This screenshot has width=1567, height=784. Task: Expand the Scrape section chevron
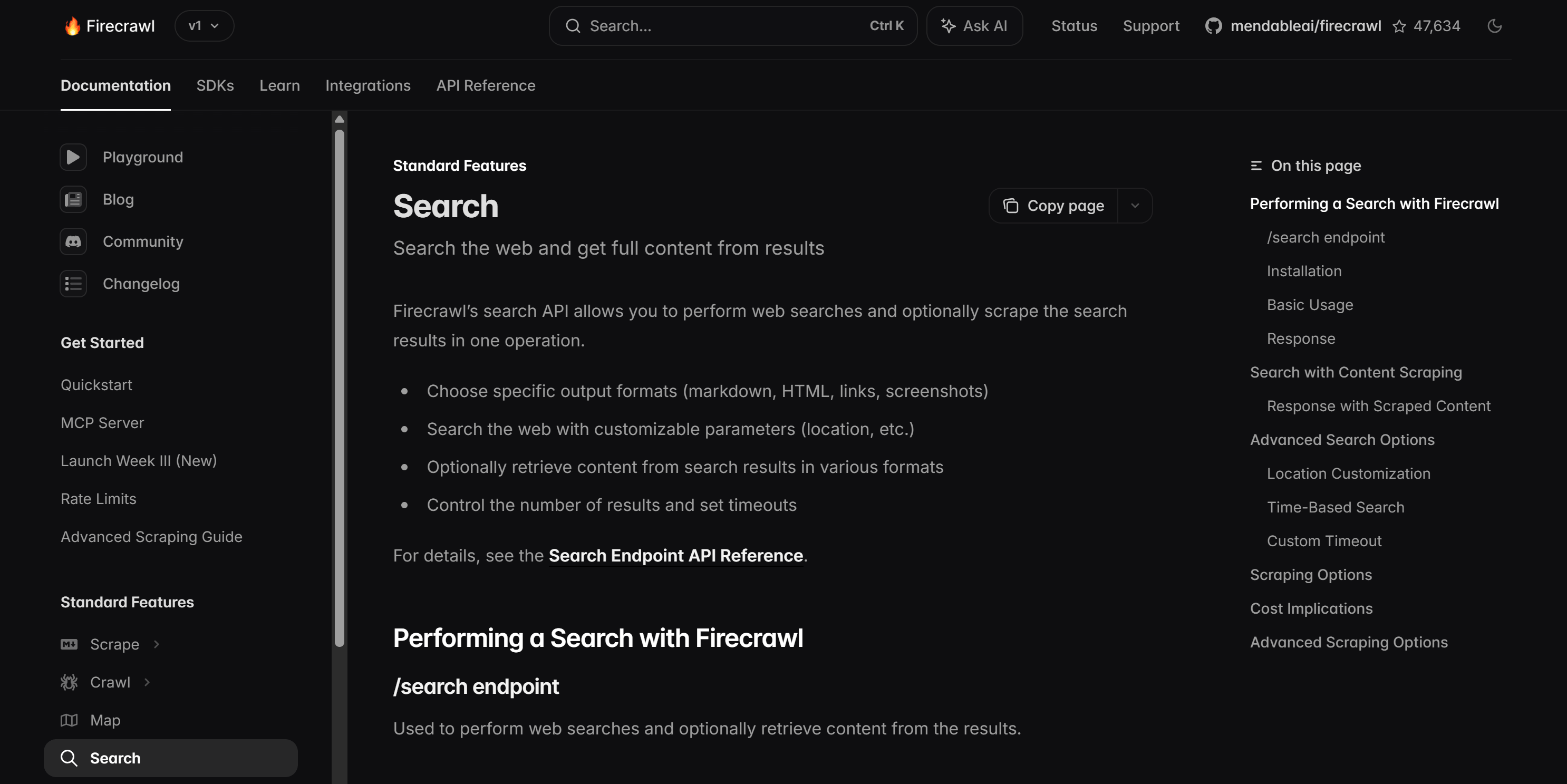click(157, 644)
